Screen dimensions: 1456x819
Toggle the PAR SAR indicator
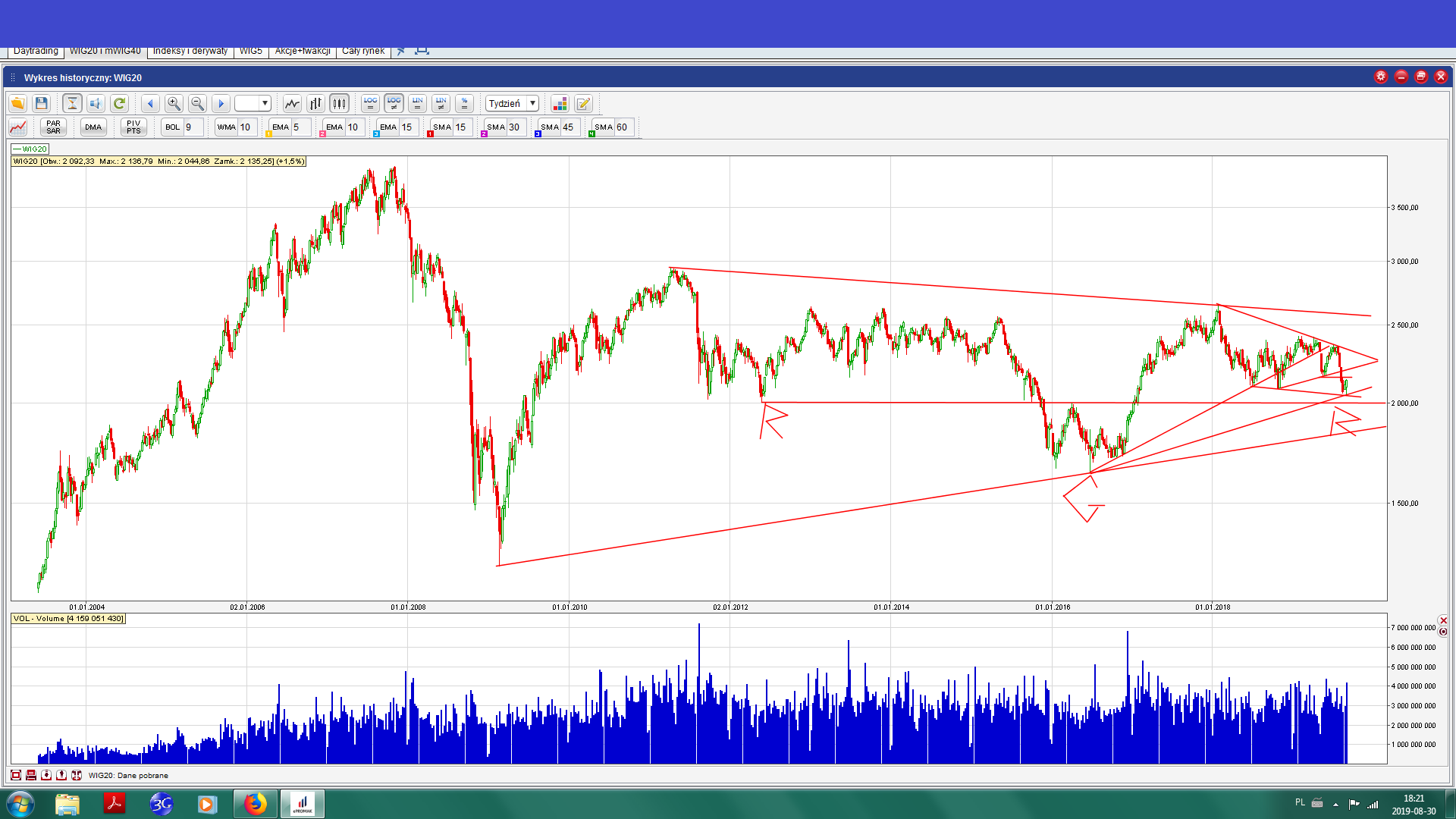pyautogui.click(x=53, y=127)
